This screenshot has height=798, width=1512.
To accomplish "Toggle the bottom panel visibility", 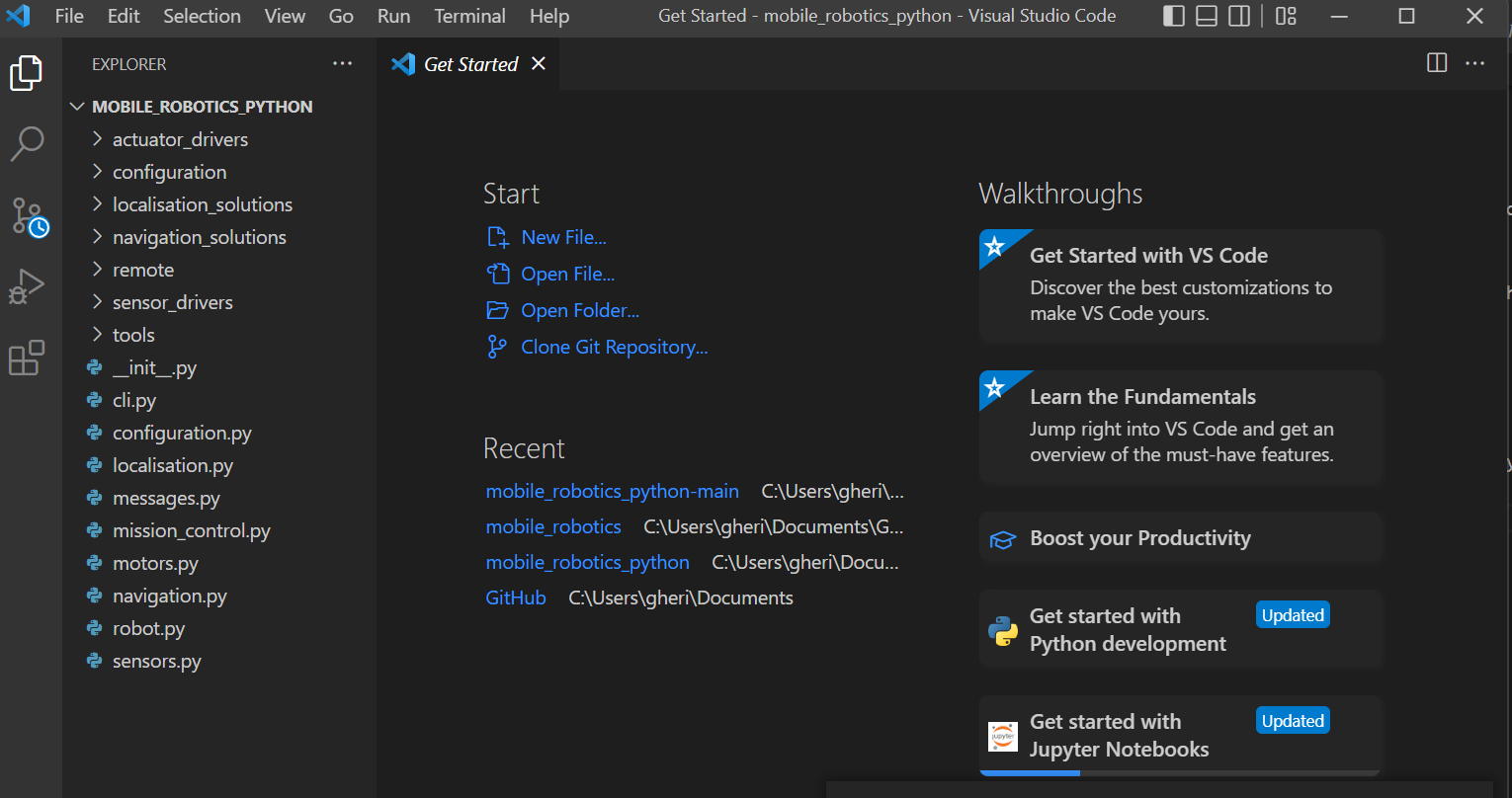I will coord(1206,16).
